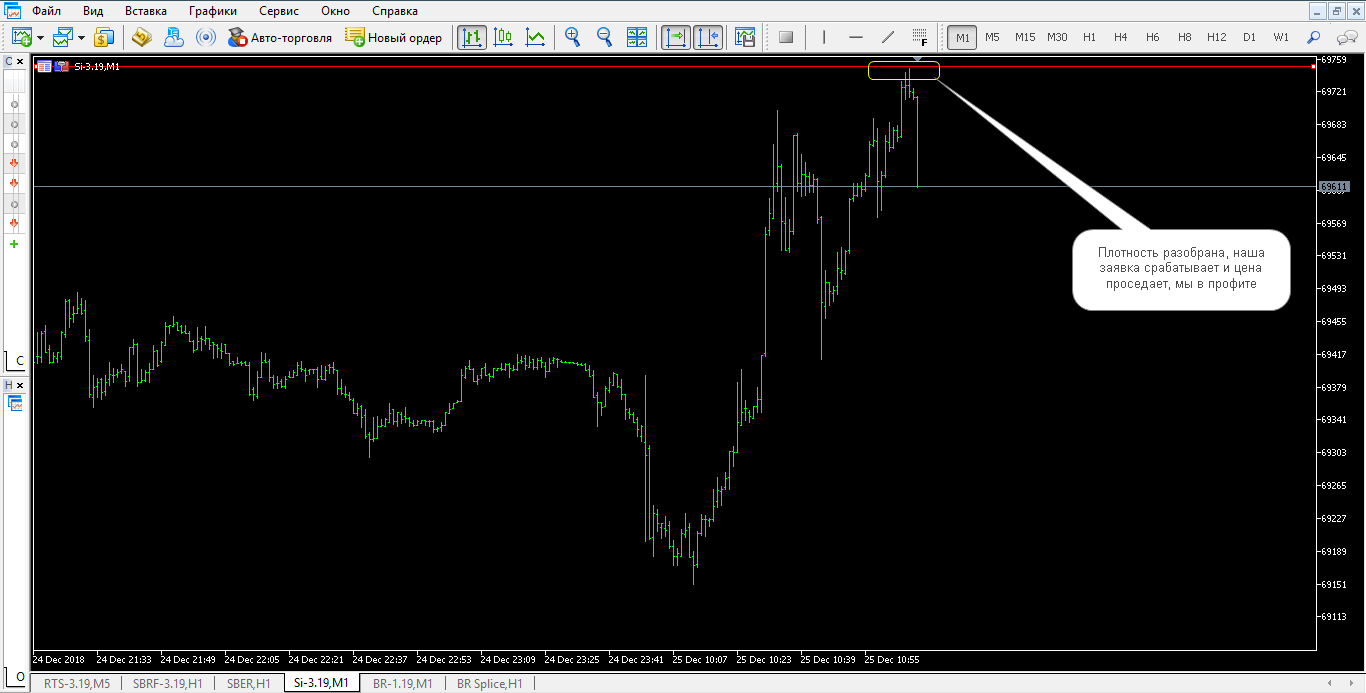The width and height of the screenshot is (1366, 693).
Task: Switch to BR Splice,H1 chart tab
Action: [x=490, y=684]
